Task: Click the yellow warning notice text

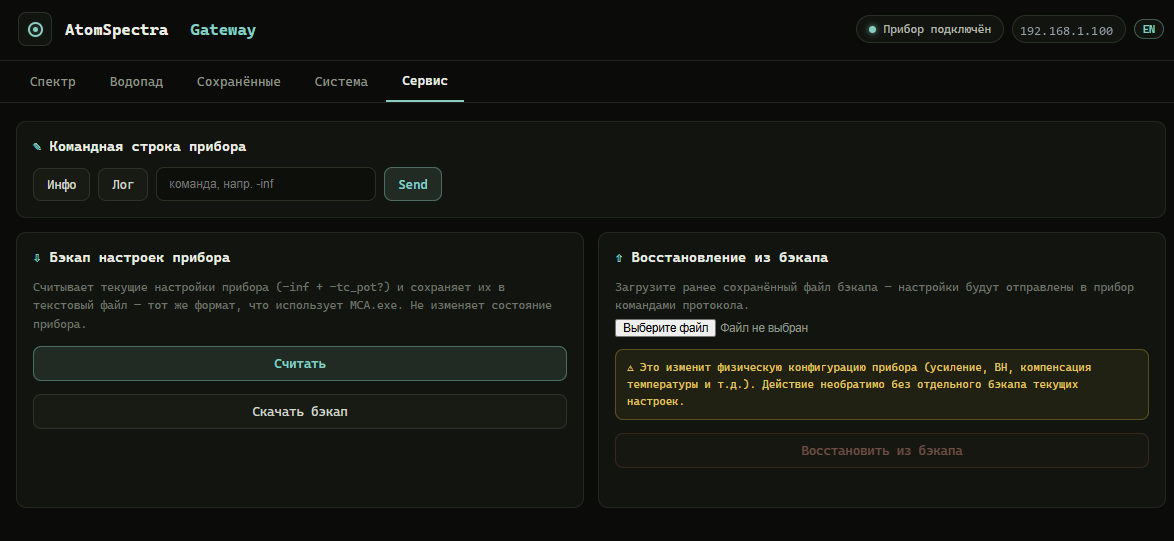Action: (859, 385)
